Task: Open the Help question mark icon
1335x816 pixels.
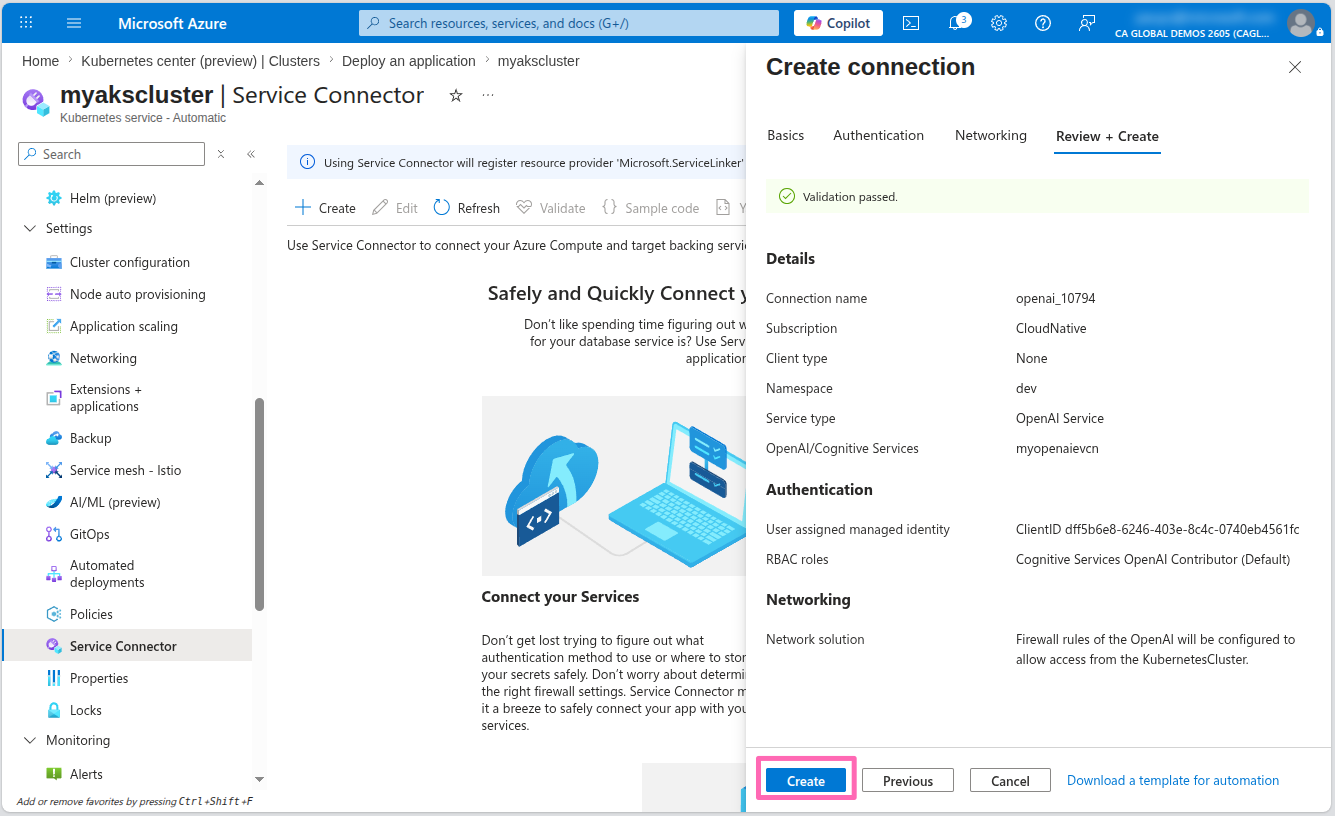Action: tap(1043, 23)
